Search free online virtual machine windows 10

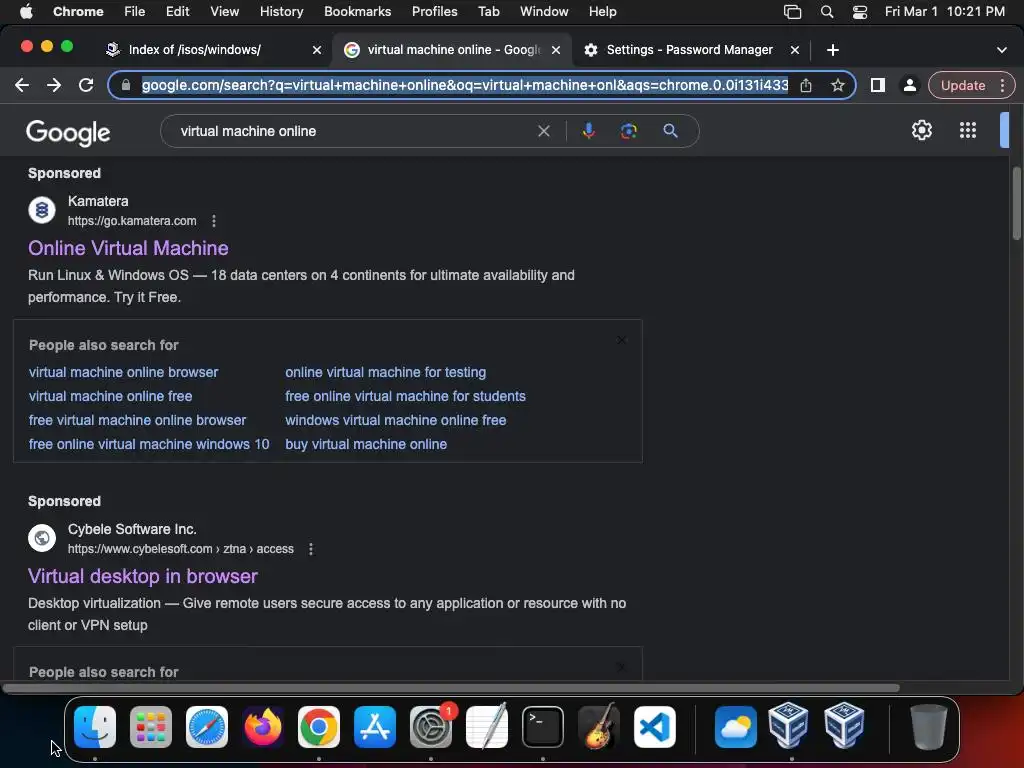[149, 444]
